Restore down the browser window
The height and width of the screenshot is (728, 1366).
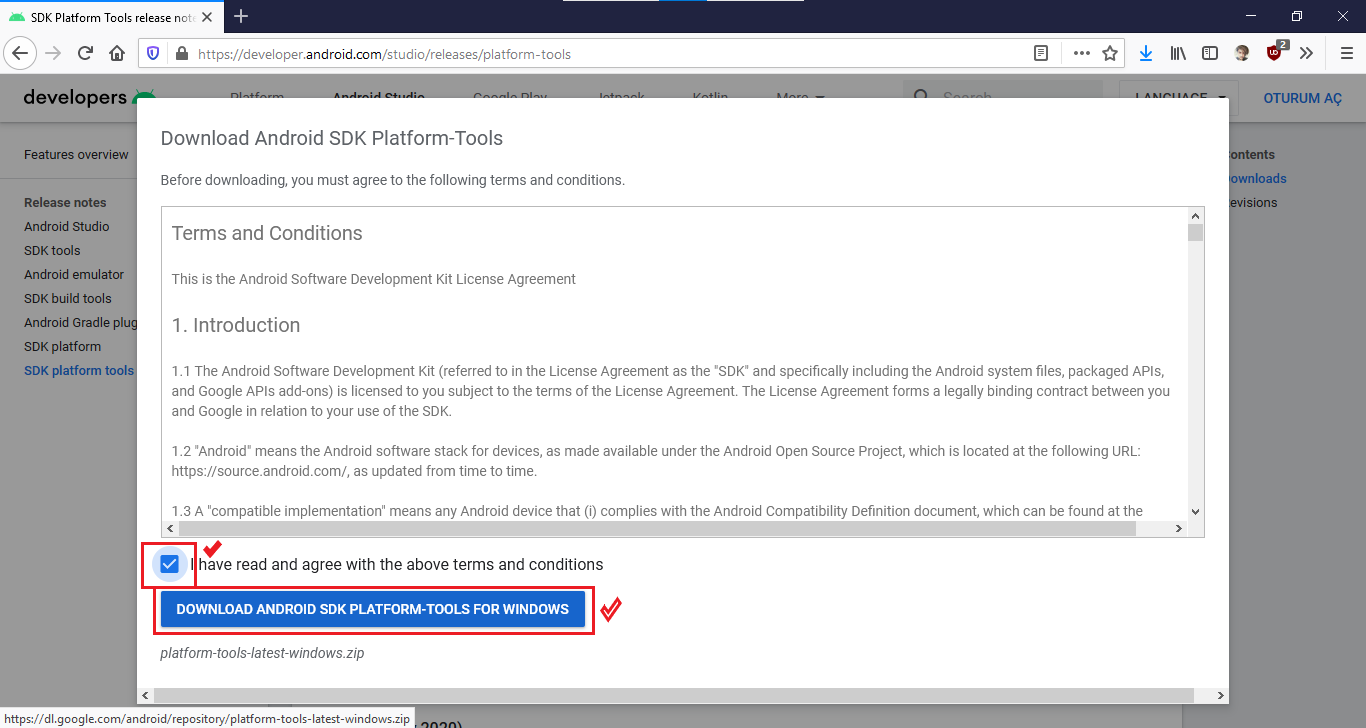pos(1297,16)
